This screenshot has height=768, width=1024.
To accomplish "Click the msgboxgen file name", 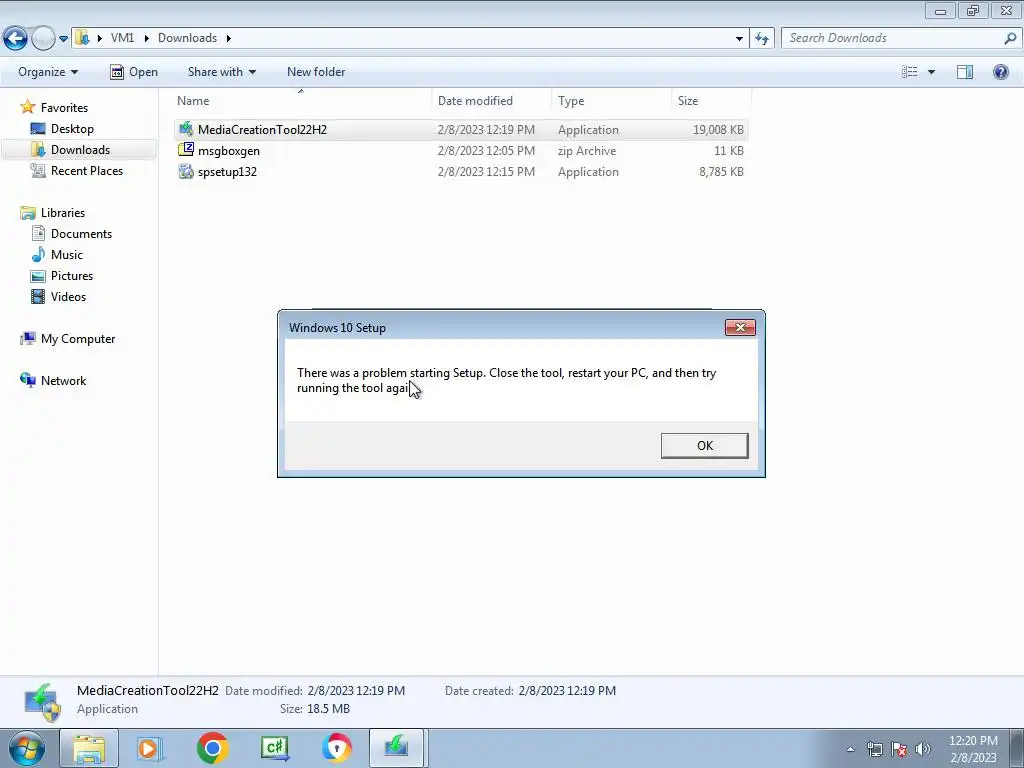I will [229, 151].
